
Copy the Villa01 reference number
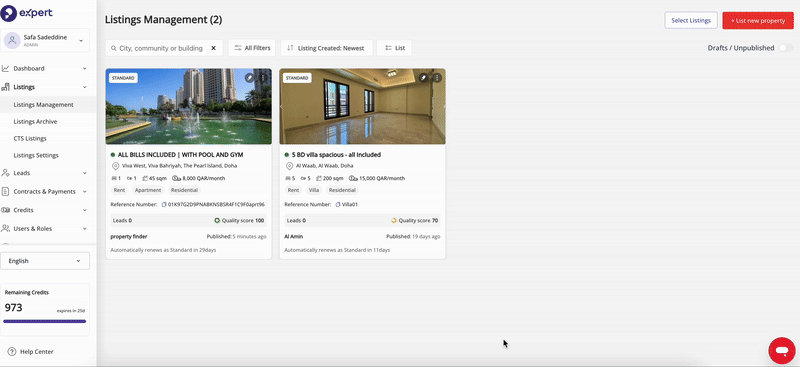[338, 204]
